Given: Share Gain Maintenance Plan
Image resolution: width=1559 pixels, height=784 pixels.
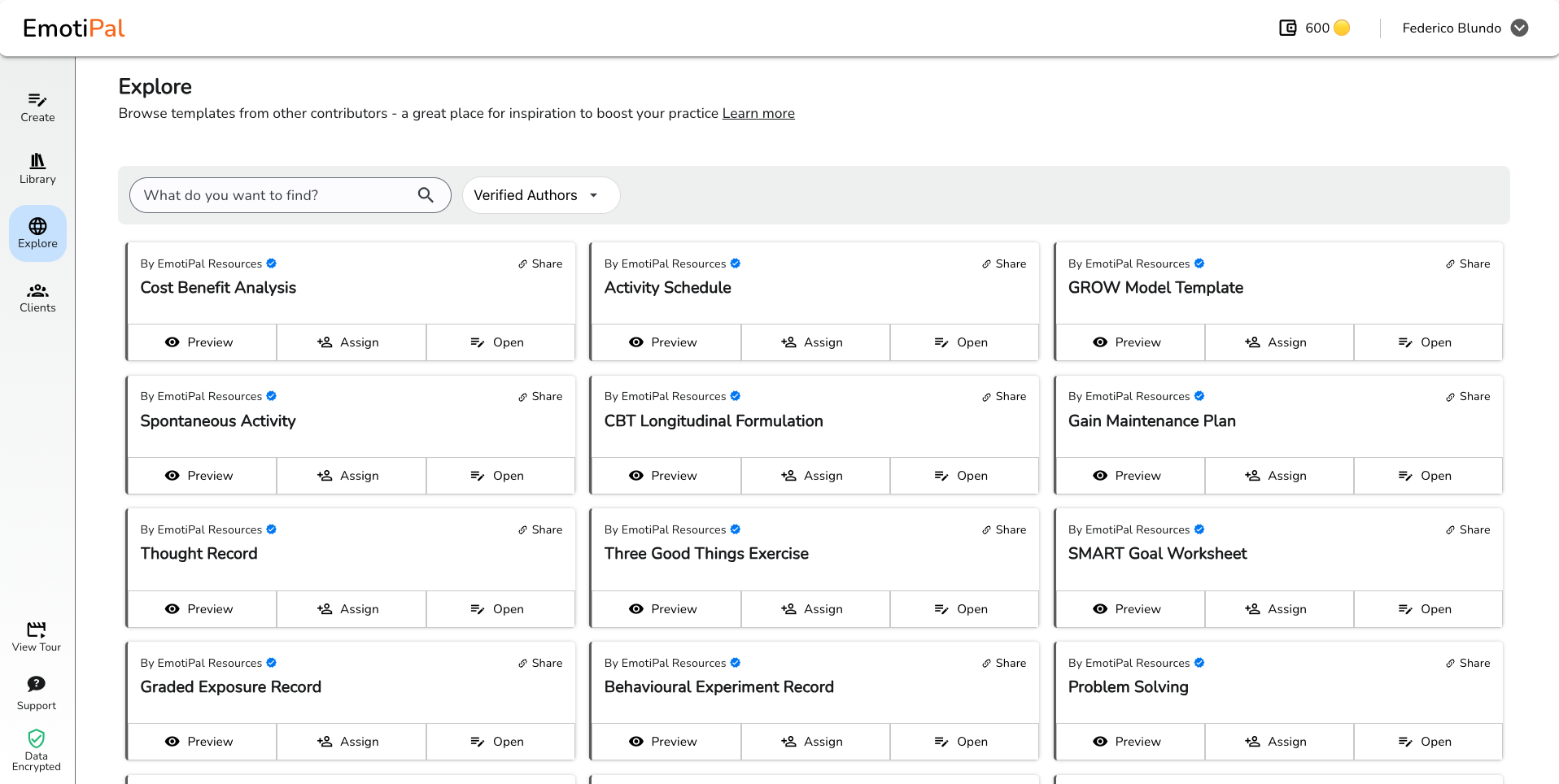Looking at the screenshot, I should pyautogui.click(x=1468, y=396).
